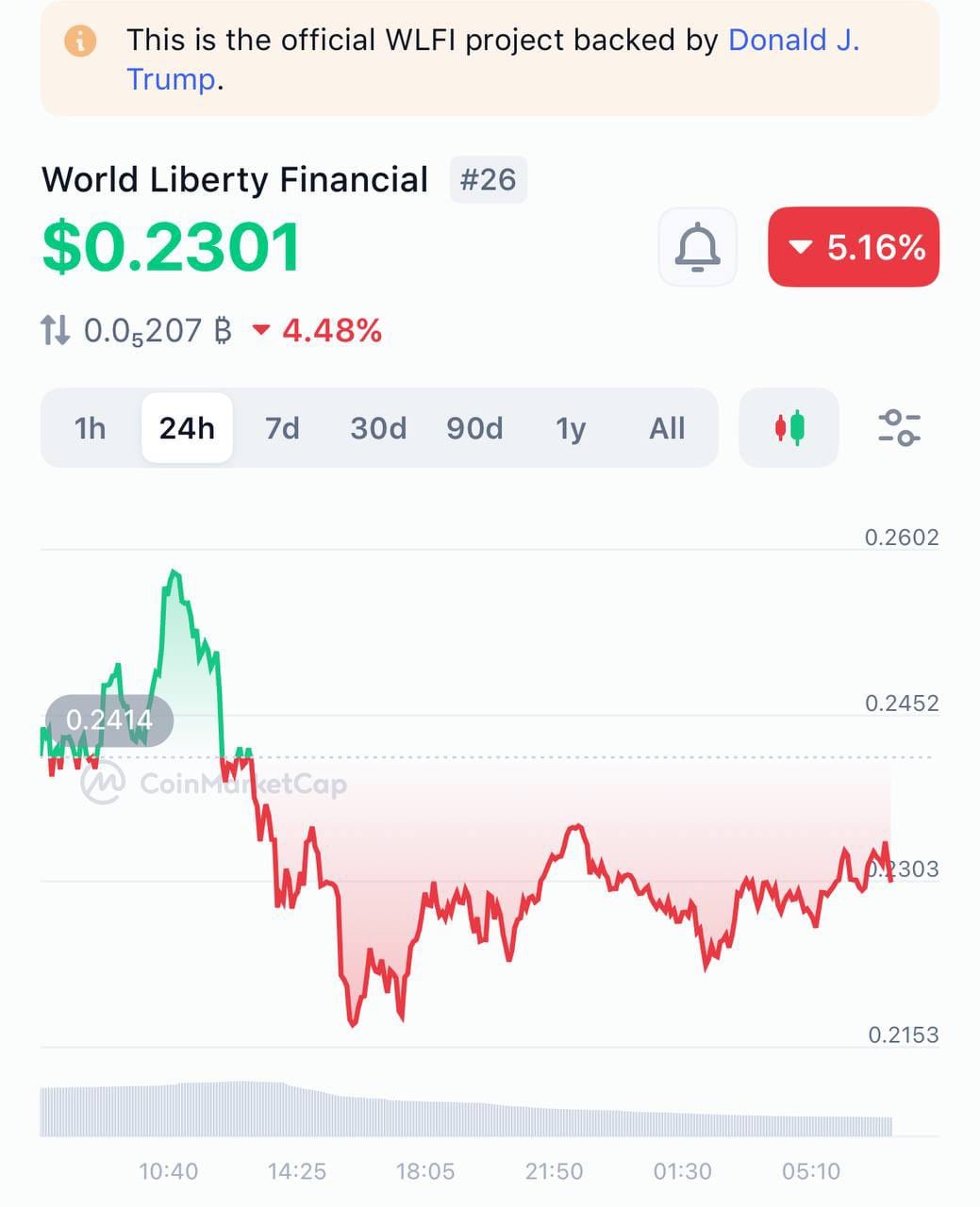Viewport: 980px width, 1207px height.
Task: Open chart settings sliders icon
Action: (x=899, y=428)
